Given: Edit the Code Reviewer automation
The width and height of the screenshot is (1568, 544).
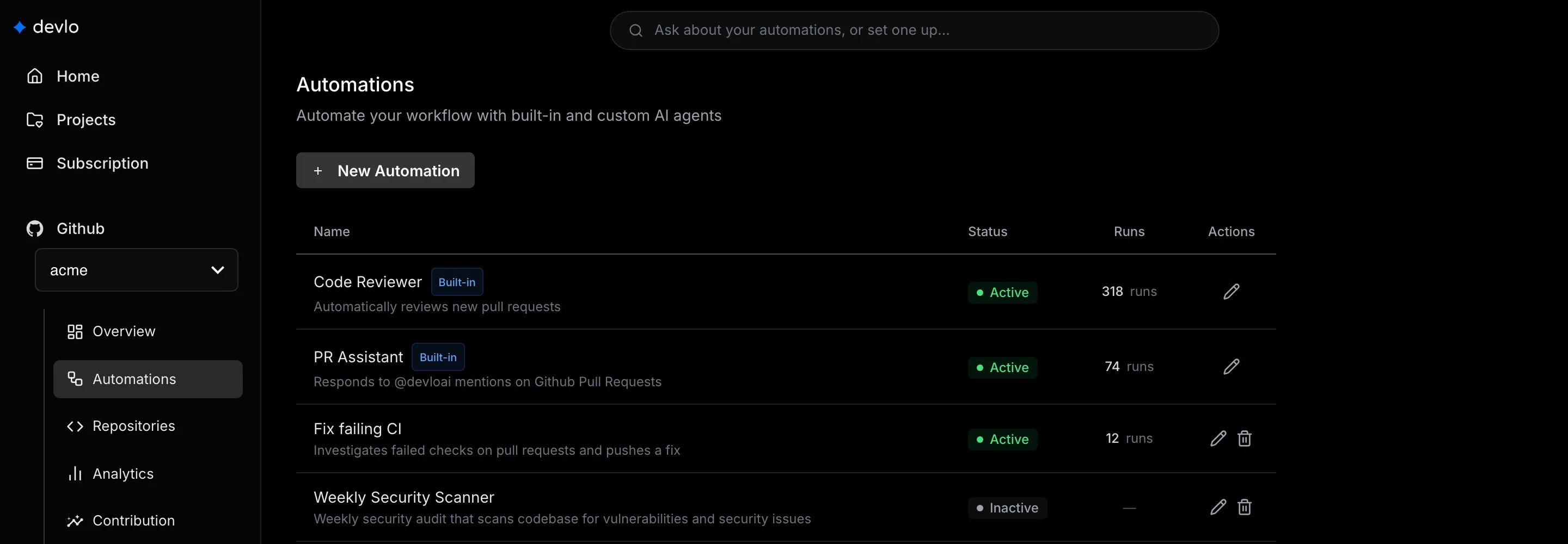Looking at the screenshot, I should click(1231, 292).
